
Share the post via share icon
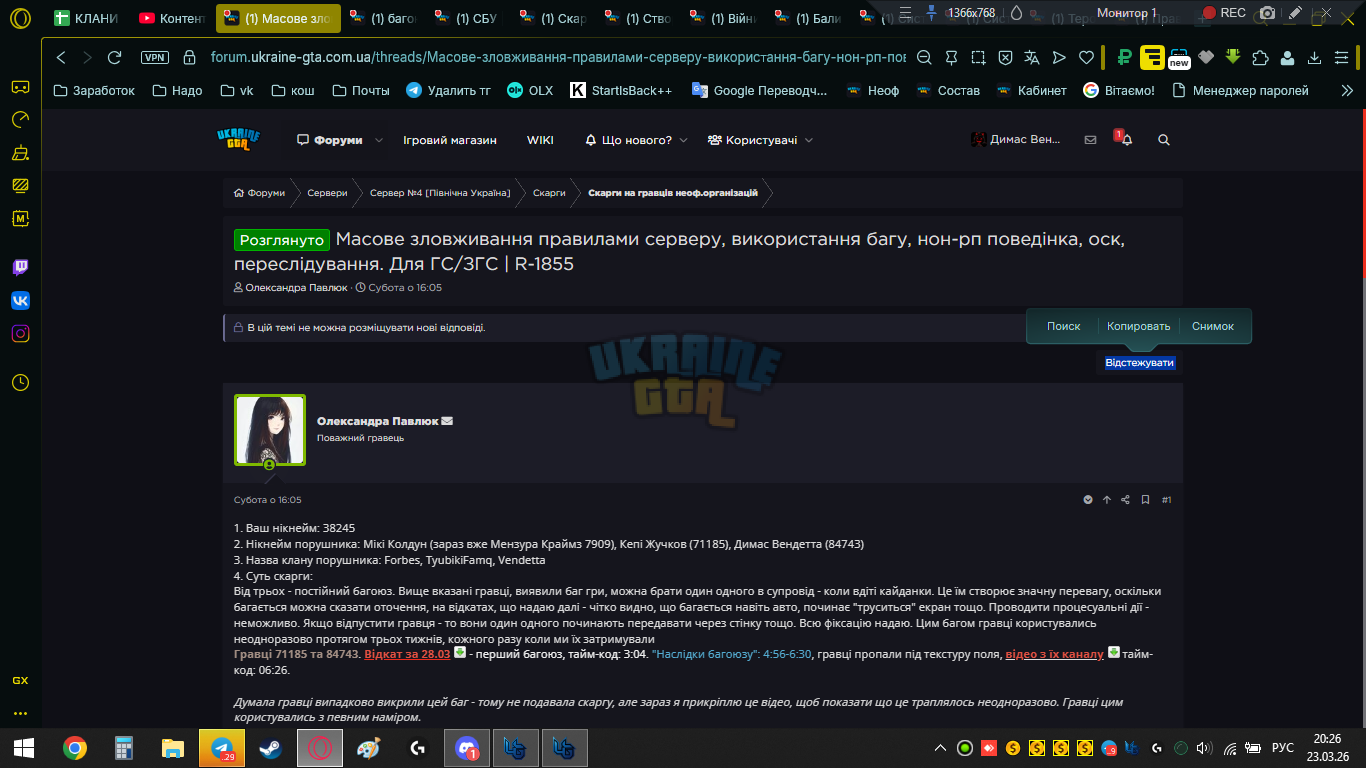(x=1126, y=500)
